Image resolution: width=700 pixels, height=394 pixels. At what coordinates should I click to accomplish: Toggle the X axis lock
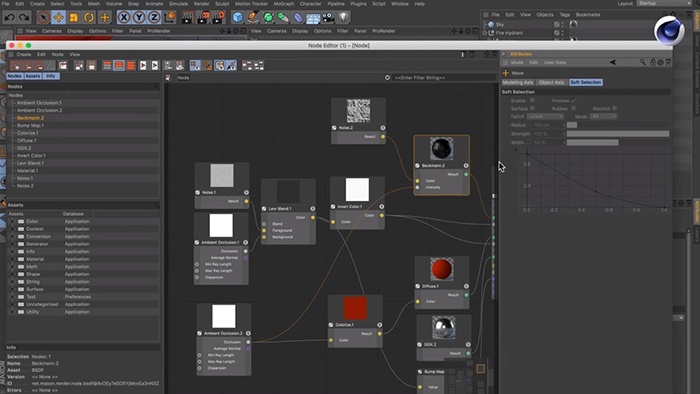pyautogui.click(x=124, y=17)
